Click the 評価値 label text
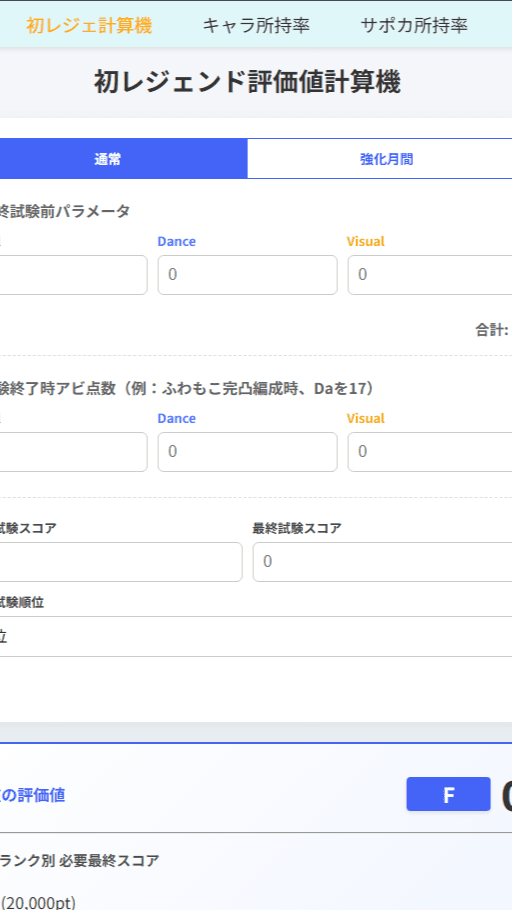The height and width of the screenshot is (910, 512). [33, 795]
